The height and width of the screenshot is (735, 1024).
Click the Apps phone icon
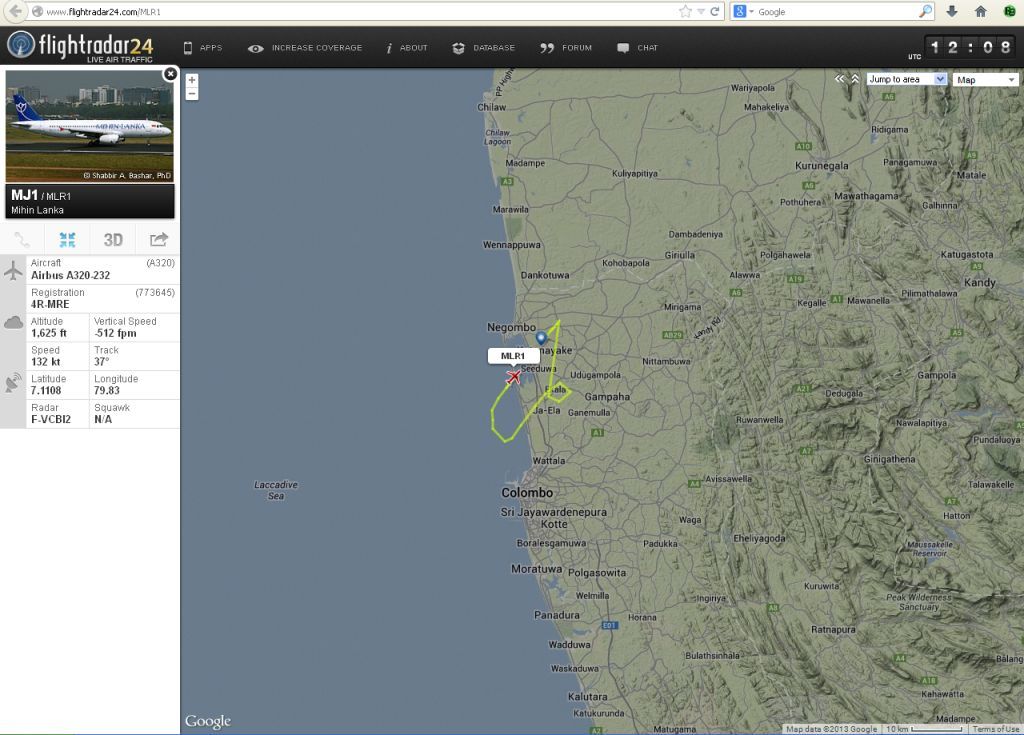(x=188, y=48)
